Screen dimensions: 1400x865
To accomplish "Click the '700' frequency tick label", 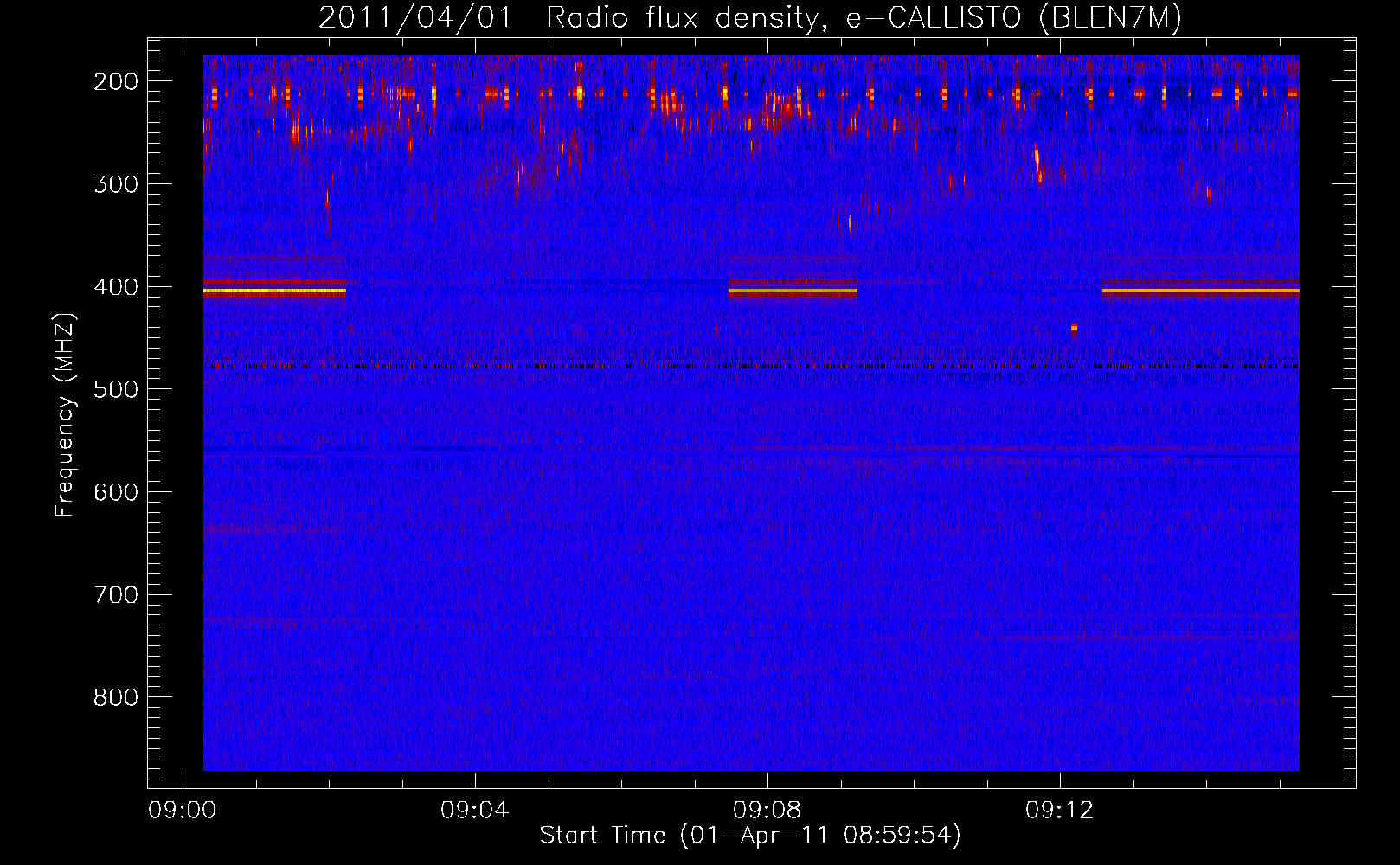I will click(116, 595).
